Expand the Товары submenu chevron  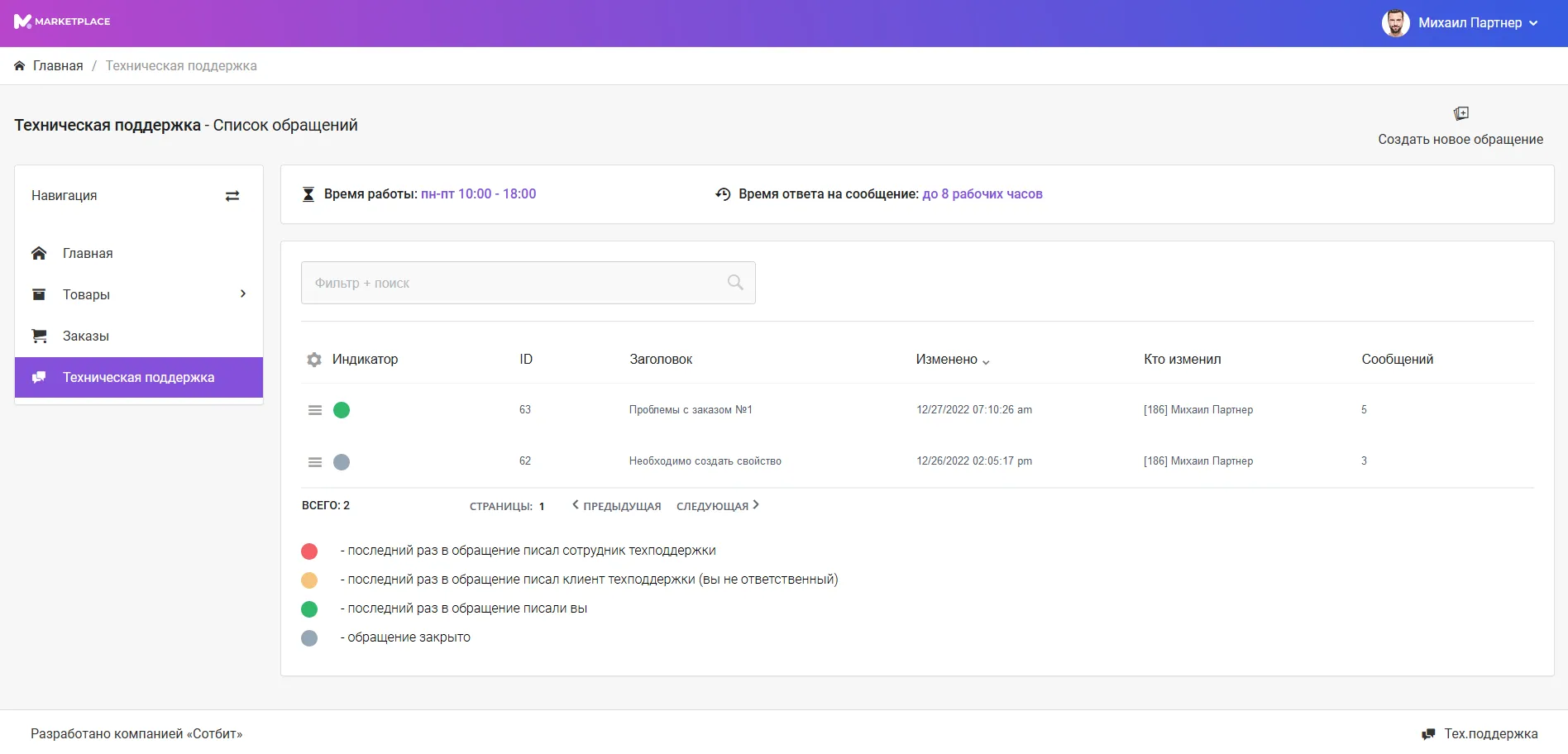[x=242, y=294]
